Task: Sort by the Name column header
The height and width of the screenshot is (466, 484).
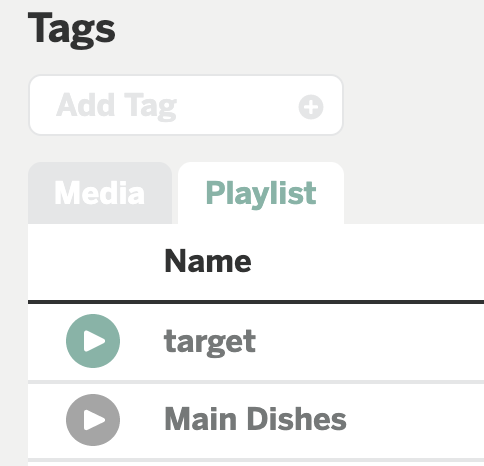Action: point(208,261)
